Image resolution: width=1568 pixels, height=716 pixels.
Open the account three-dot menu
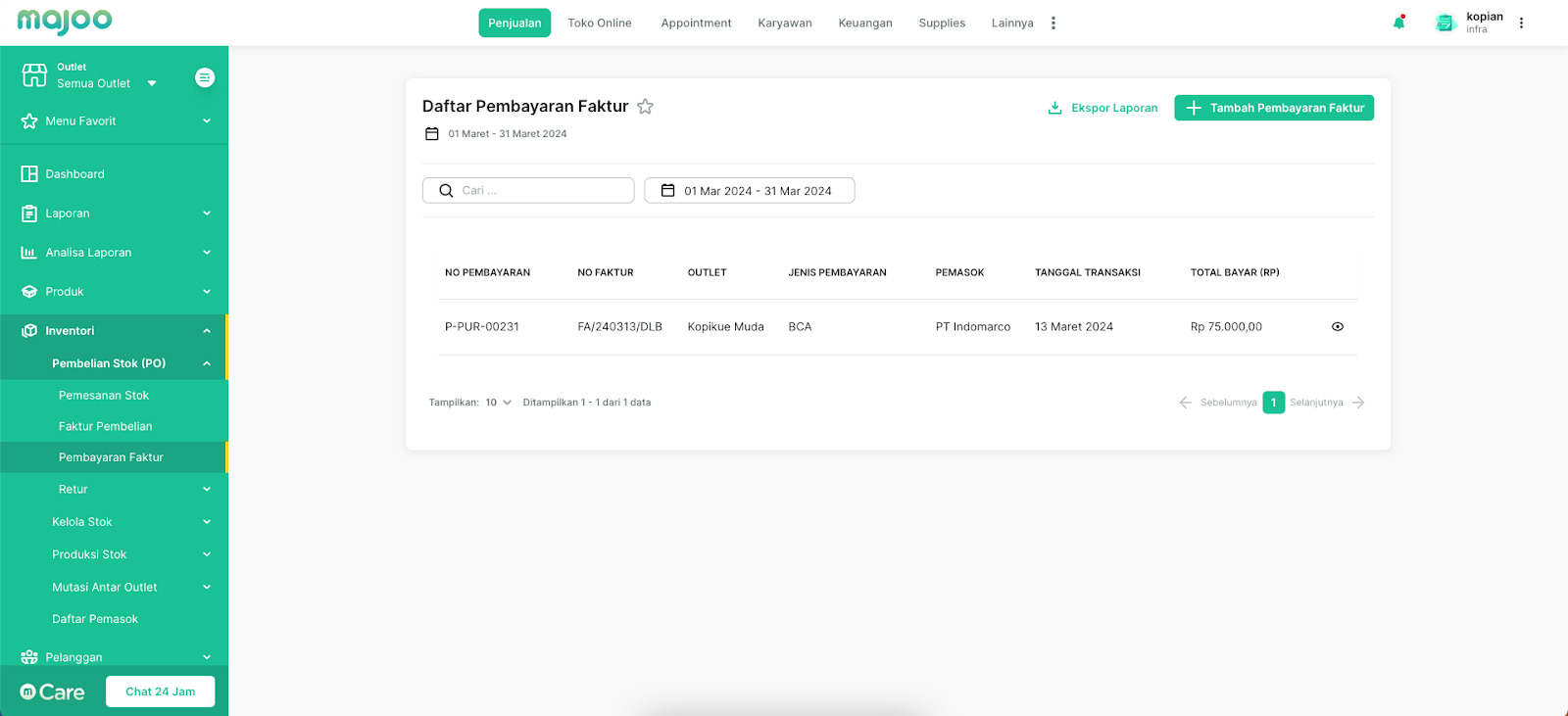coord(1521,23)
